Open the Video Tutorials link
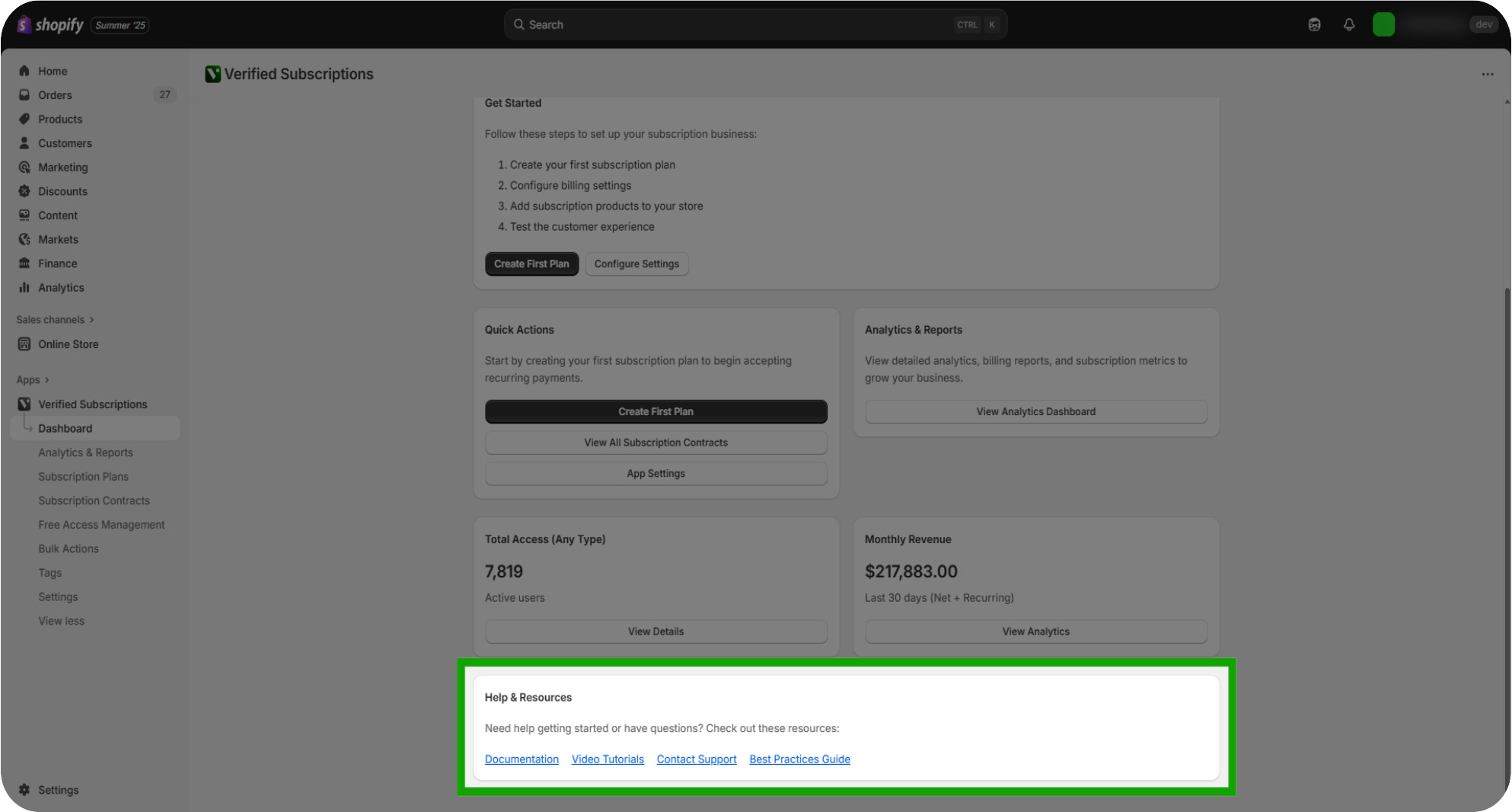 click(608, 759)
